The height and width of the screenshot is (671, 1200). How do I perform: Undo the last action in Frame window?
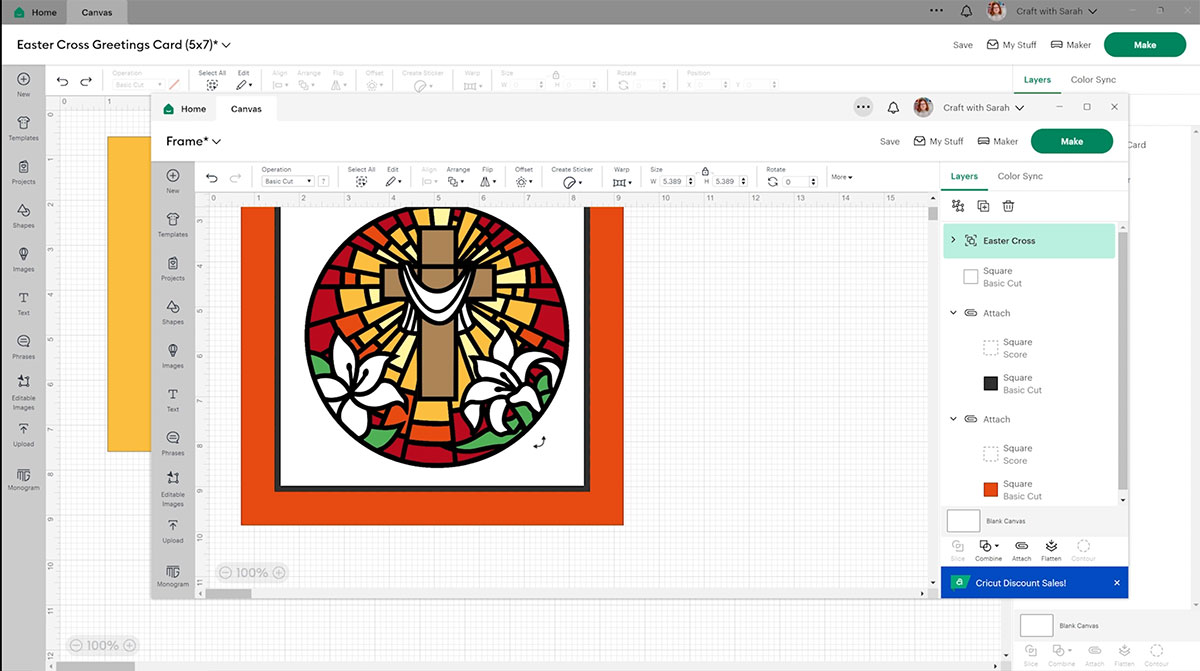(211, 179)
